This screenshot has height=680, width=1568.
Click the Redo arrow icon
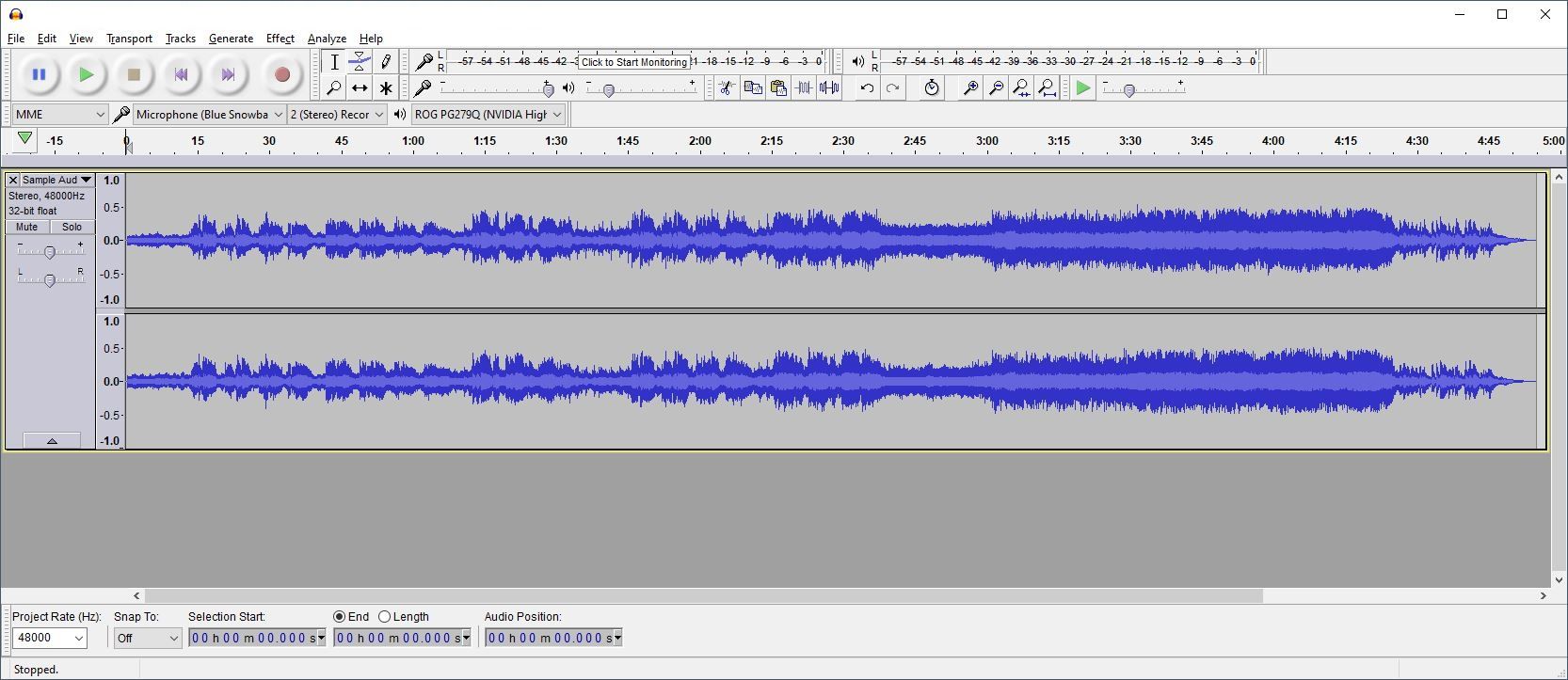[893, 87]
